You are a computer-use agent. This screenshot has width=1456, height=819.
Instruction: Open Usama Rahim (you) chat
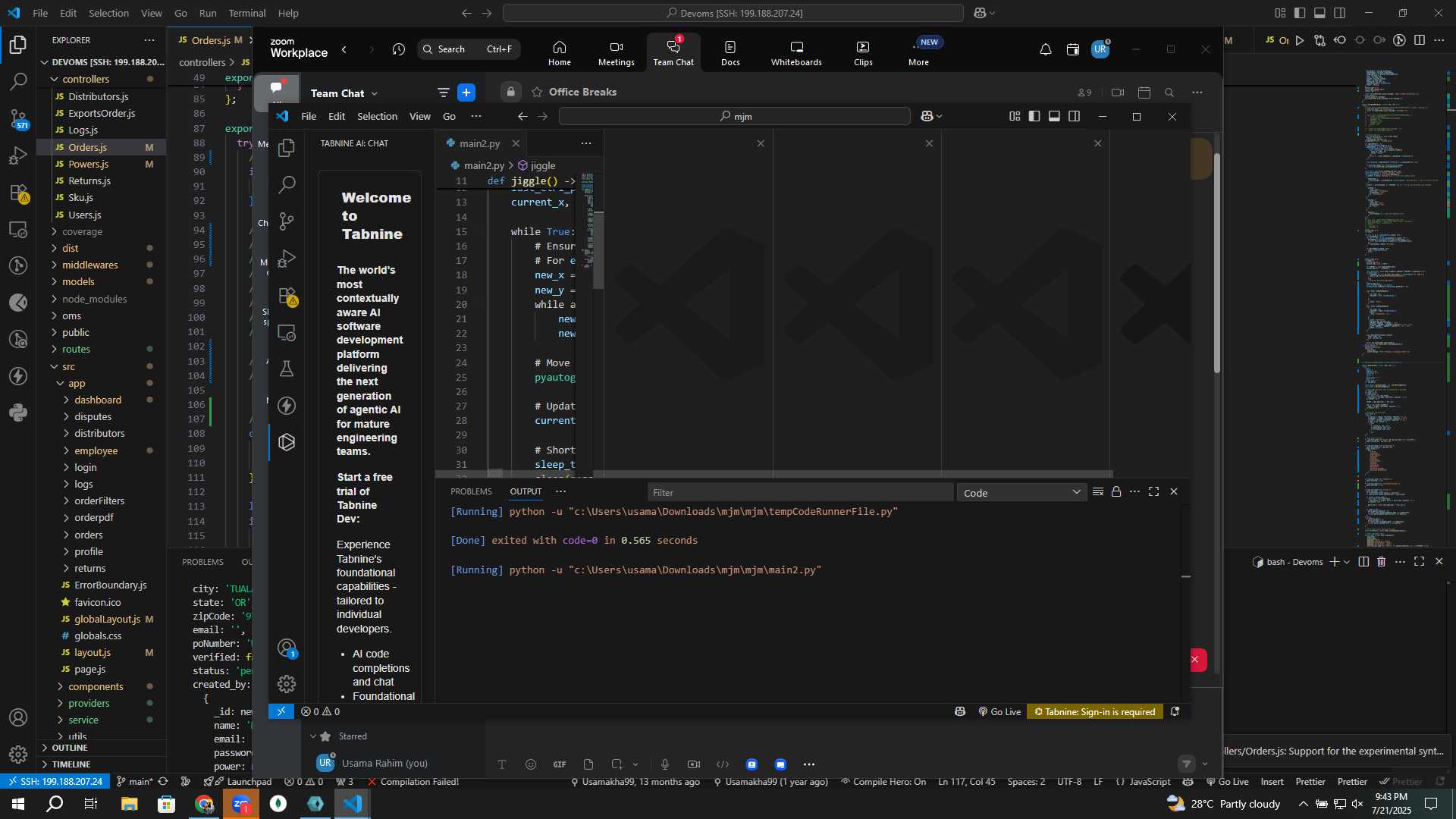[384, 763]
